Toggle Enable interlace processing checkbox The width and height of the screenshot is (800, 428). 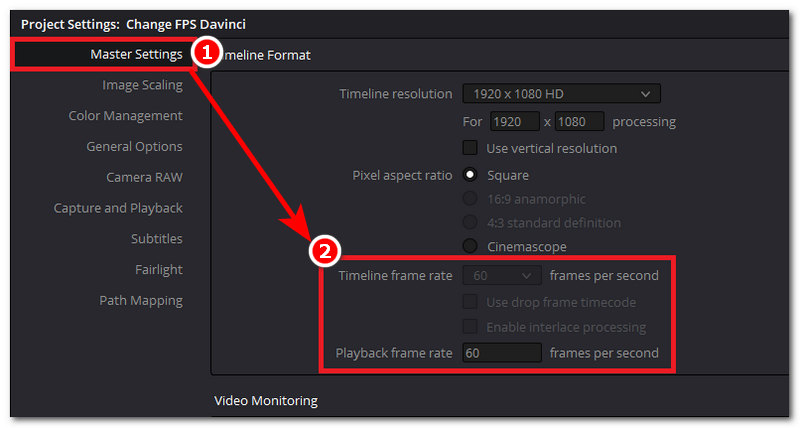tap(470, 326)
